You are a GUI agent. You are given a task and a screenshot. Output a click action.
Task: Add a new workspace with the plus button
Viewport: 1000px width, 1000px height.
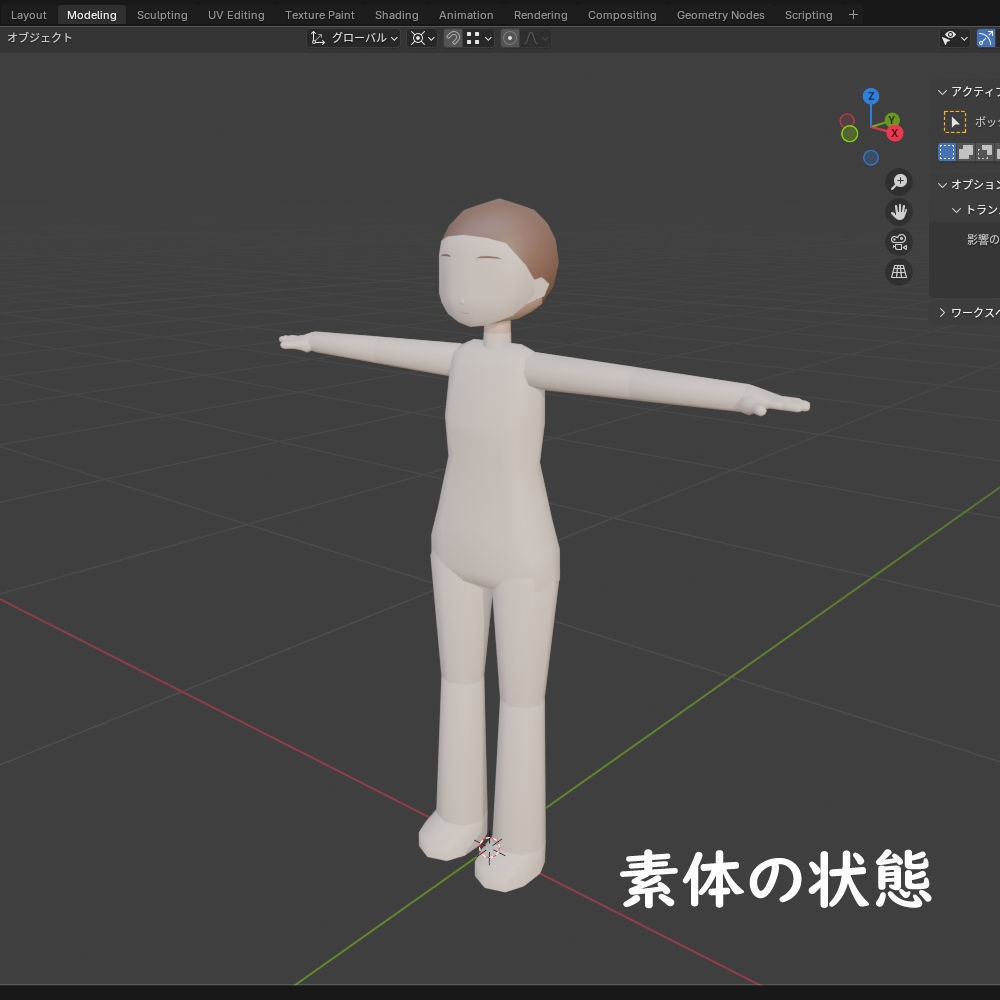[853, 14]
